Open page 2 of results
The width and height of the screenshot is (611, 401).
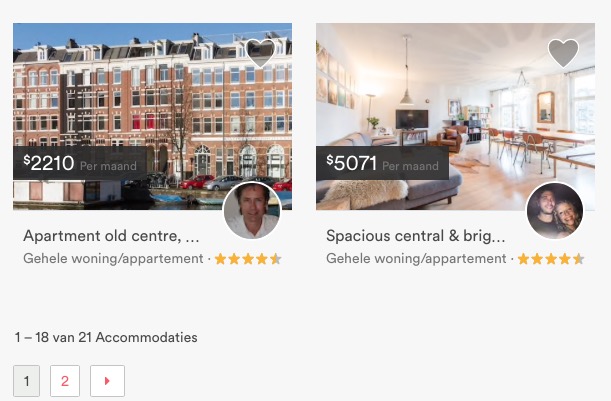coord(65,381)
